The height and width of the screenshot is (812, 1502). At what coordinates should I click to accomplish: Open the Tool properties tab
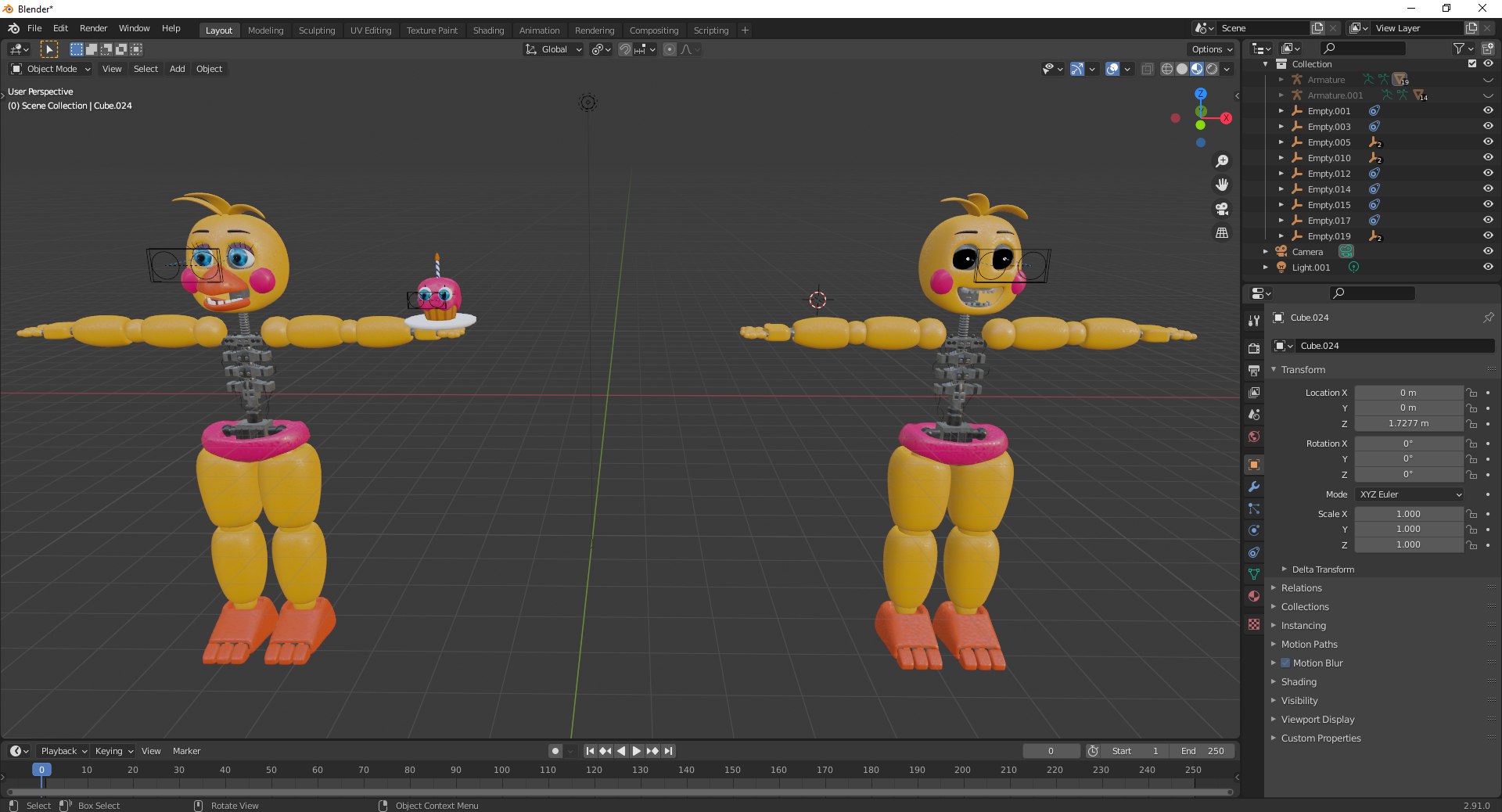(1254, 321)
